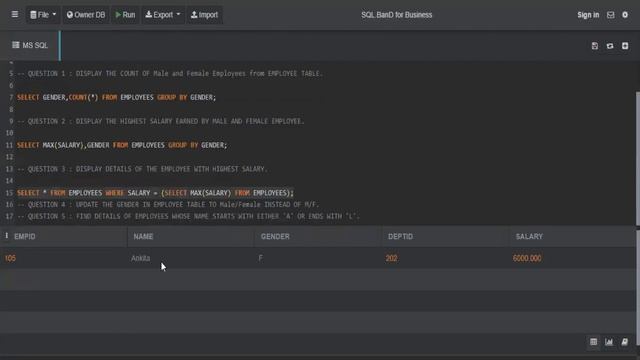Click the save file icon in editor

pos(595,46)
